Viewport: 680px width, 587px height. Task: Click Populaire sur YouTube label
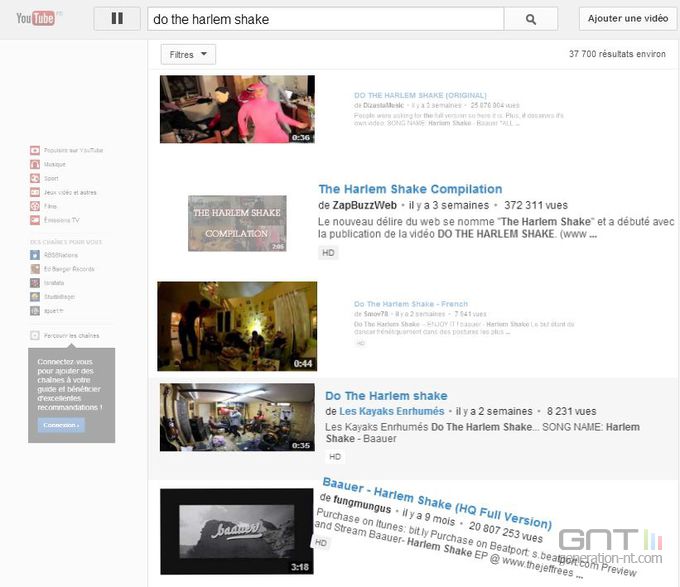point(73,150)
